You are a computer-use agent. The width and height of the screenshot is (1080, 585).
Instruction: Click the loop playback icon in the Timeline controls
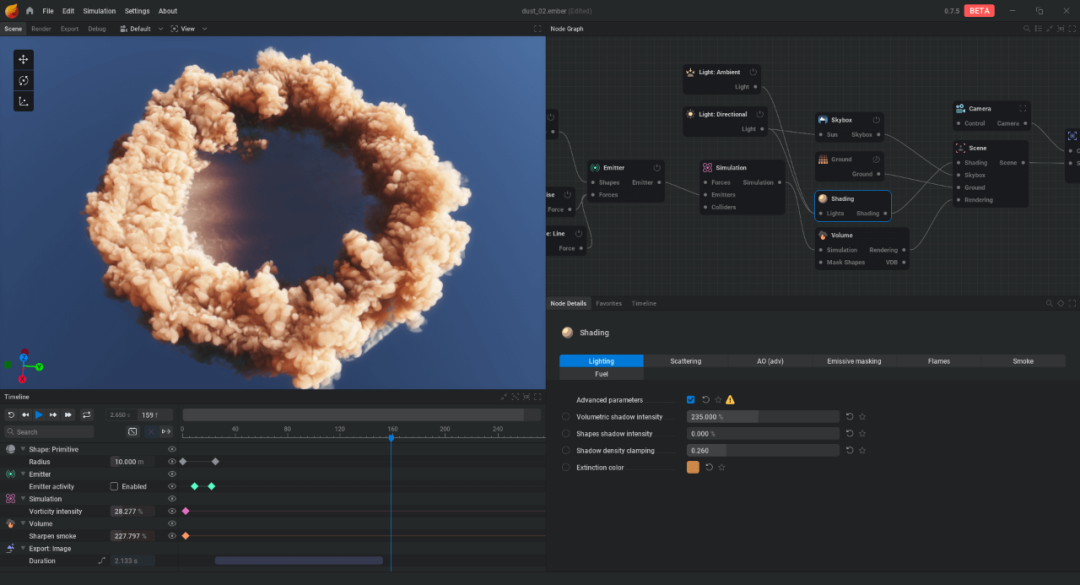coord(87,413)
